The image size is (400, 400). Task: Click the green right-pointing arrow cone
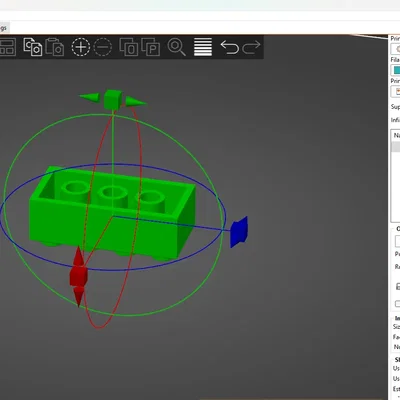(136, 102)
